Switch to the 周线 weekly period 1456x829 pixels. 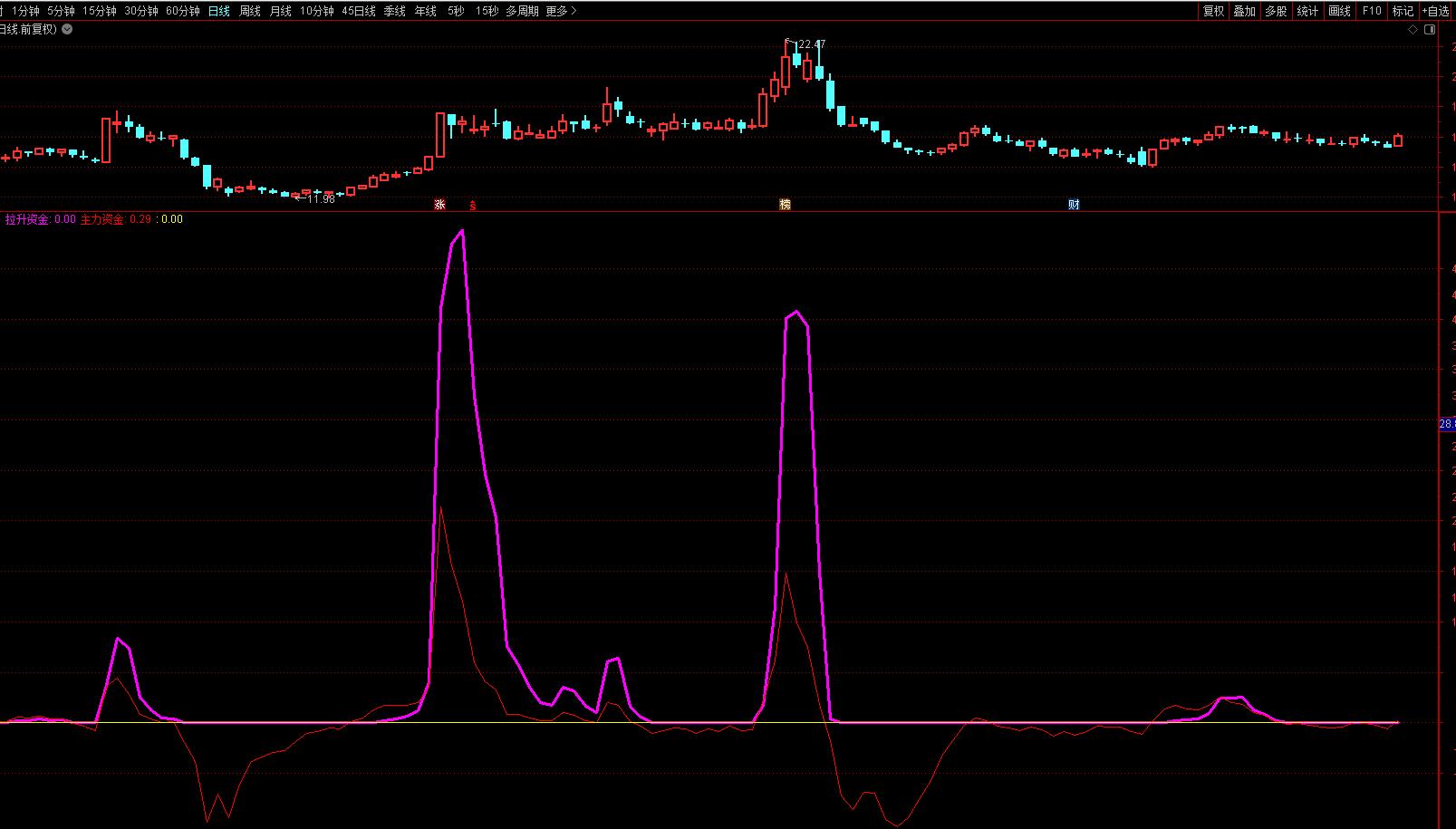pos(250,11)
